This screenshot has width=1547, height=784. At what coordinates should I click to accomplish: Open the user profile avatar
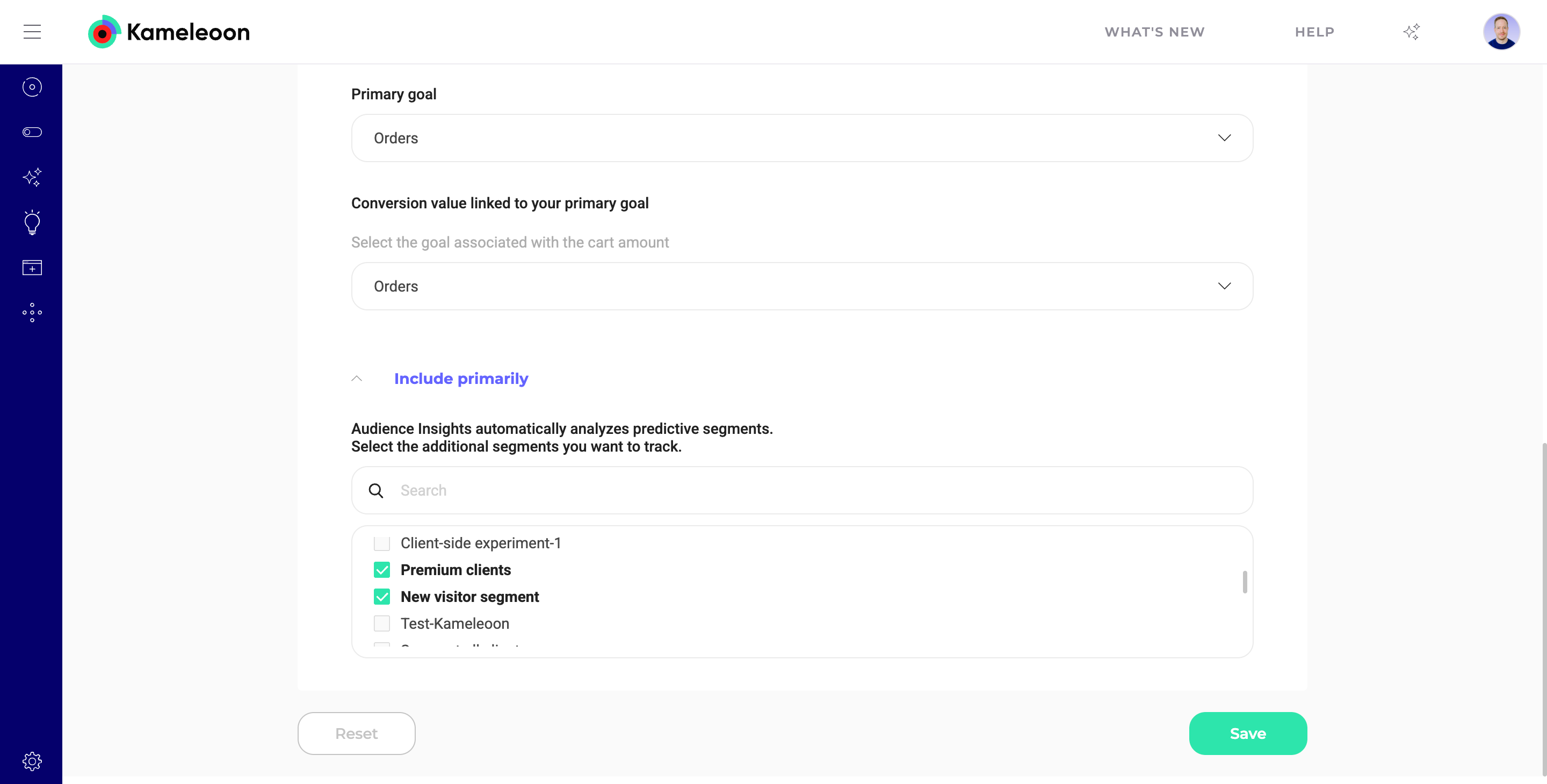[1501, 32]
